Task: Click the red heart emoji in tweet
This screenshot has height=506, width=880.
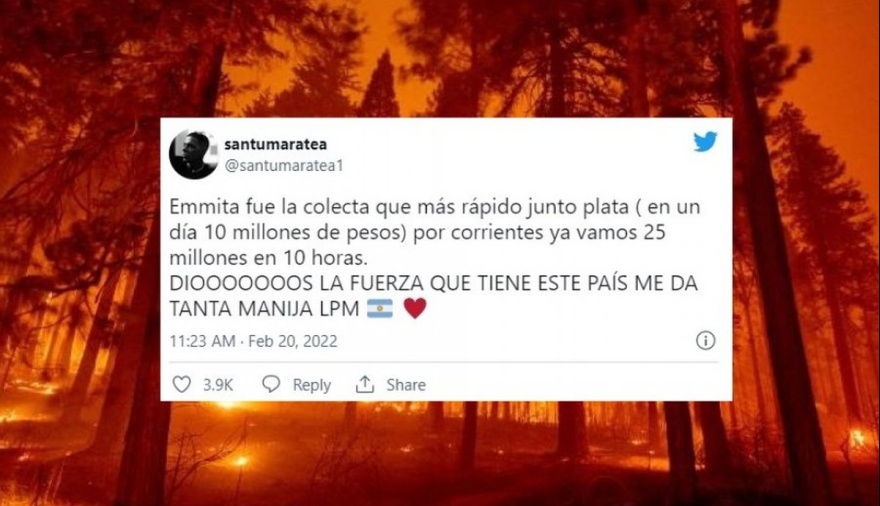Action: click(415, 309)
